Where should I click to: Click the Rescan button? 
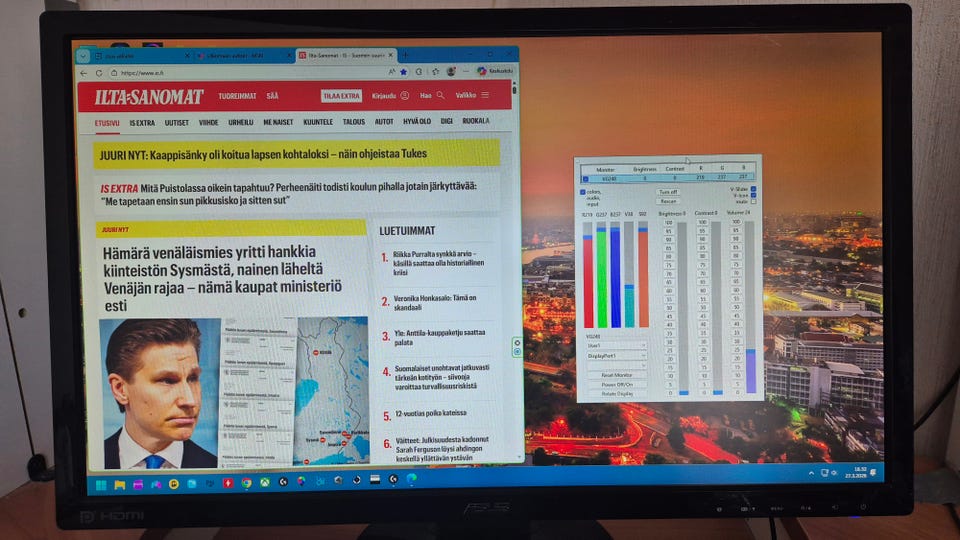(668, 201)
